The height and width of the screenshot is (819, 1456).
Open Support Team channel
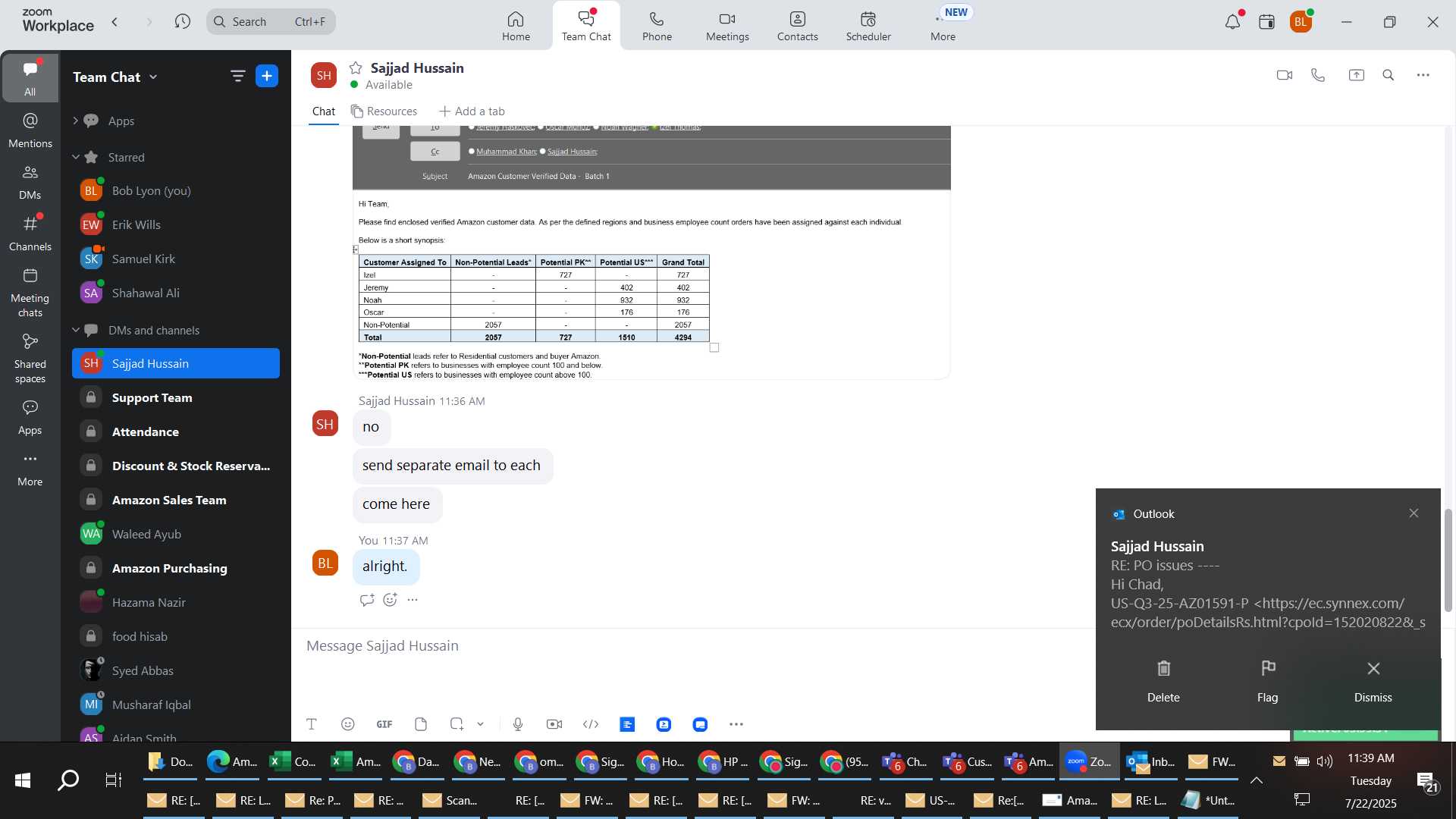pyautogui.click(x=176, y=397)
